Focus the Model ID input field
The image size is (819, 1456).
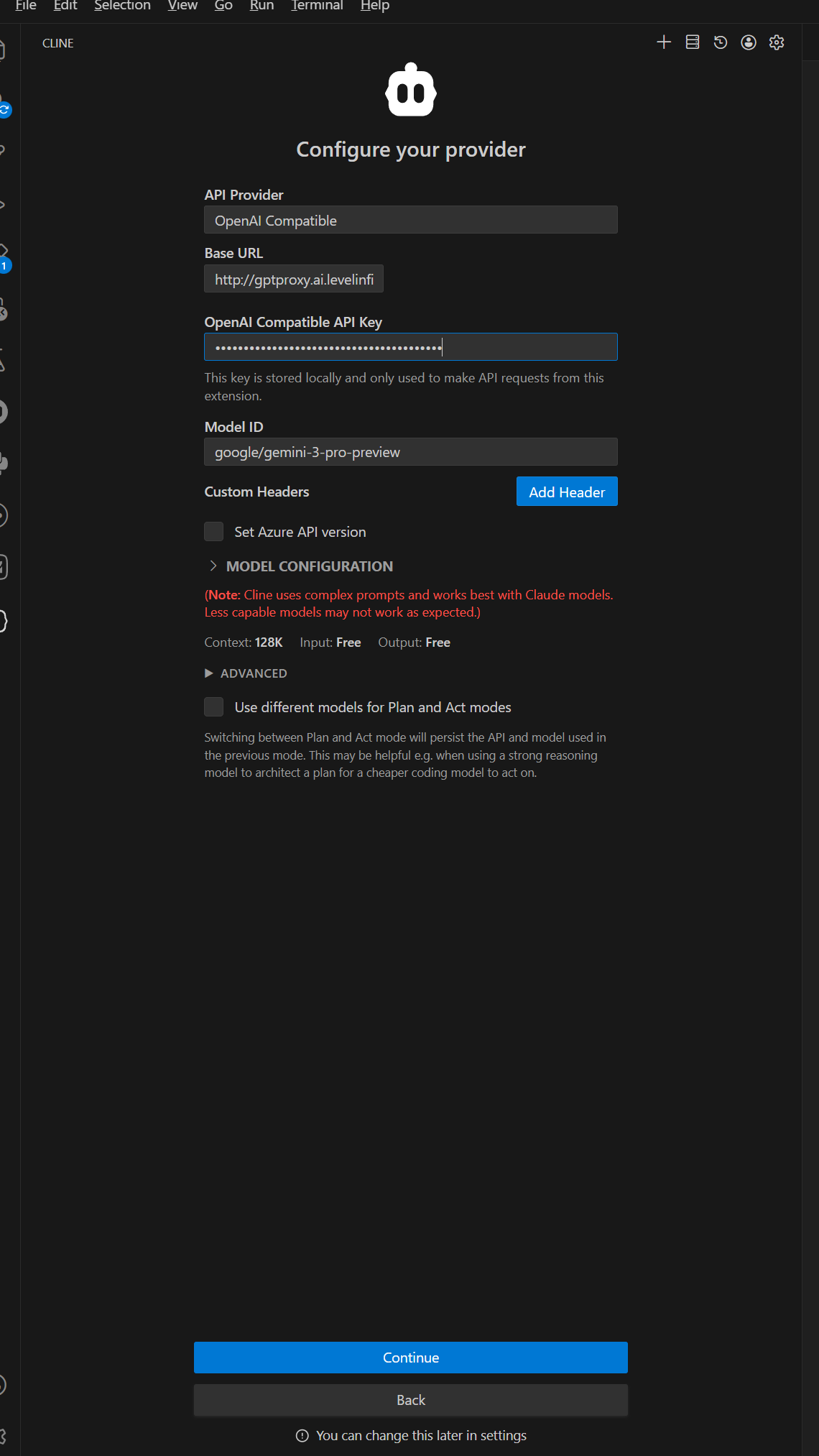(x=410, y=452)
